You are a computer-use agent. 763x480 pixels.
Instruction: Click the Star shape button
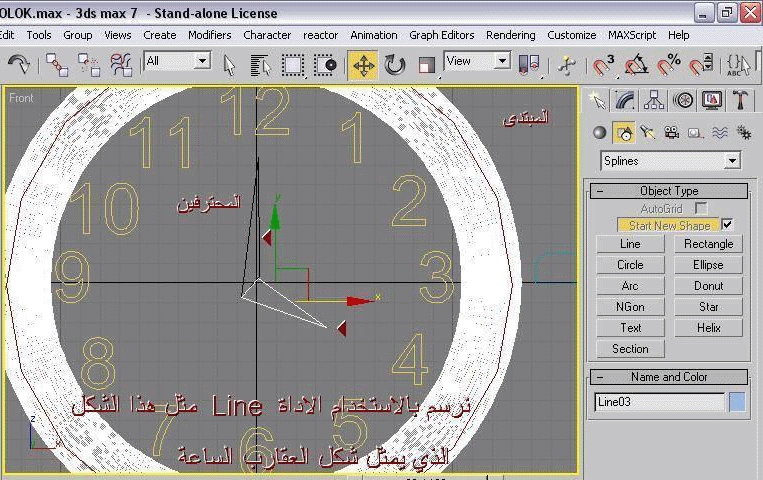tap(708, 307)
